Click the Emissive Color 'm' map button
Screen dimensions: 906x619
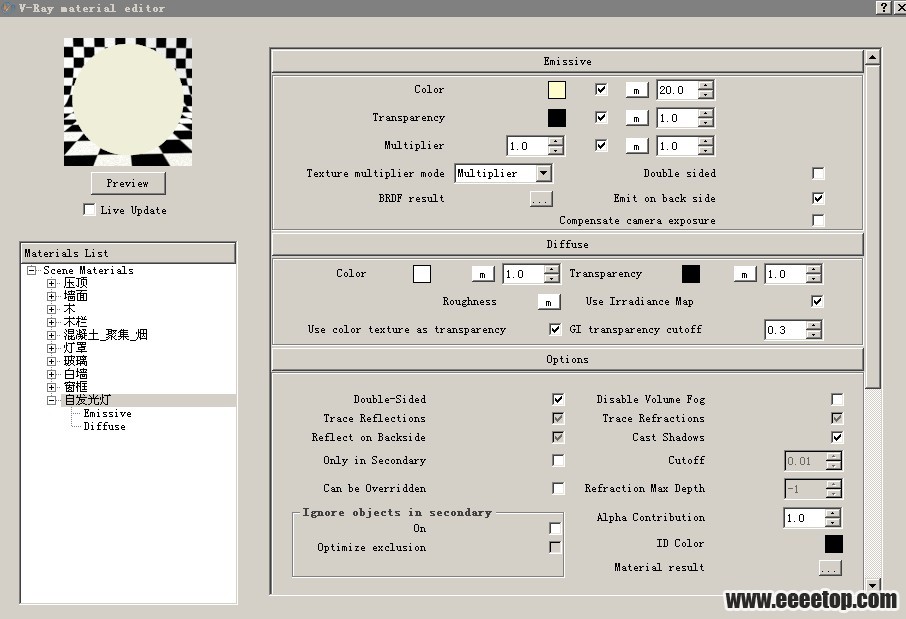tap(637, 90)
